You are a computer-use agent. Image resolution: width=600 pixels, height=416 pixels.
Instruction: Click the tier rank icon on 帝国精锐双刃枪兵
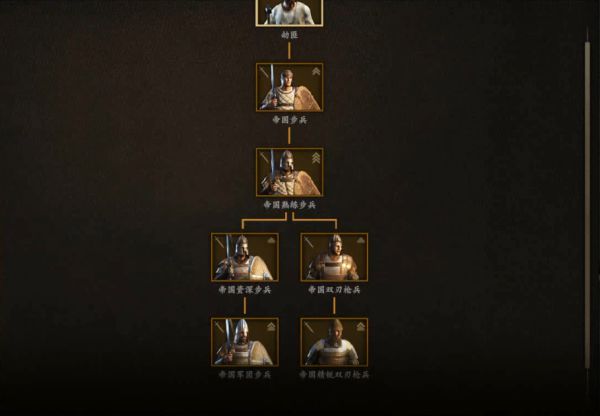pos(361,326)
